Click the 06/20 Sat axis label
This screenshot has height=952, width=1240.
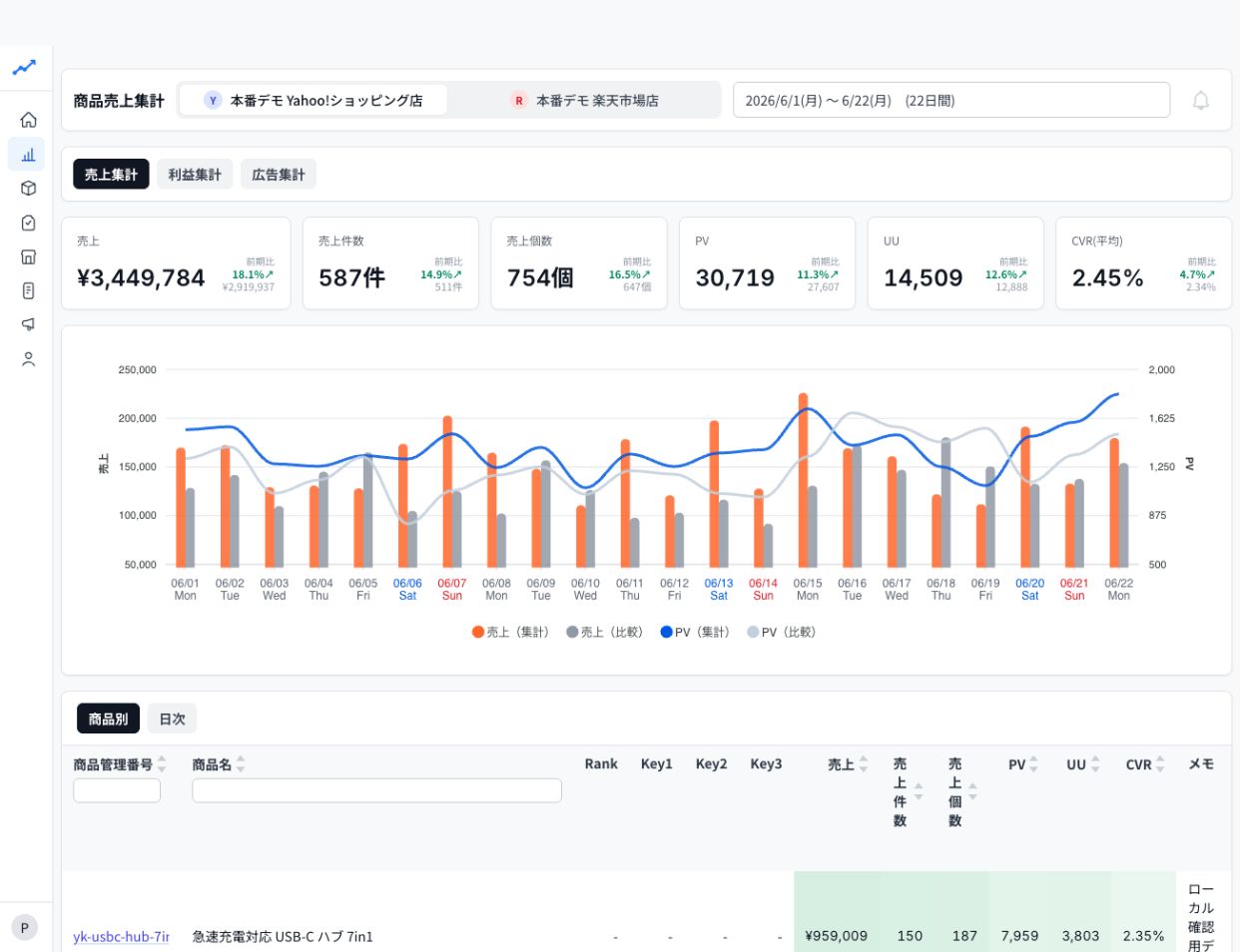tap(1029, 589)
